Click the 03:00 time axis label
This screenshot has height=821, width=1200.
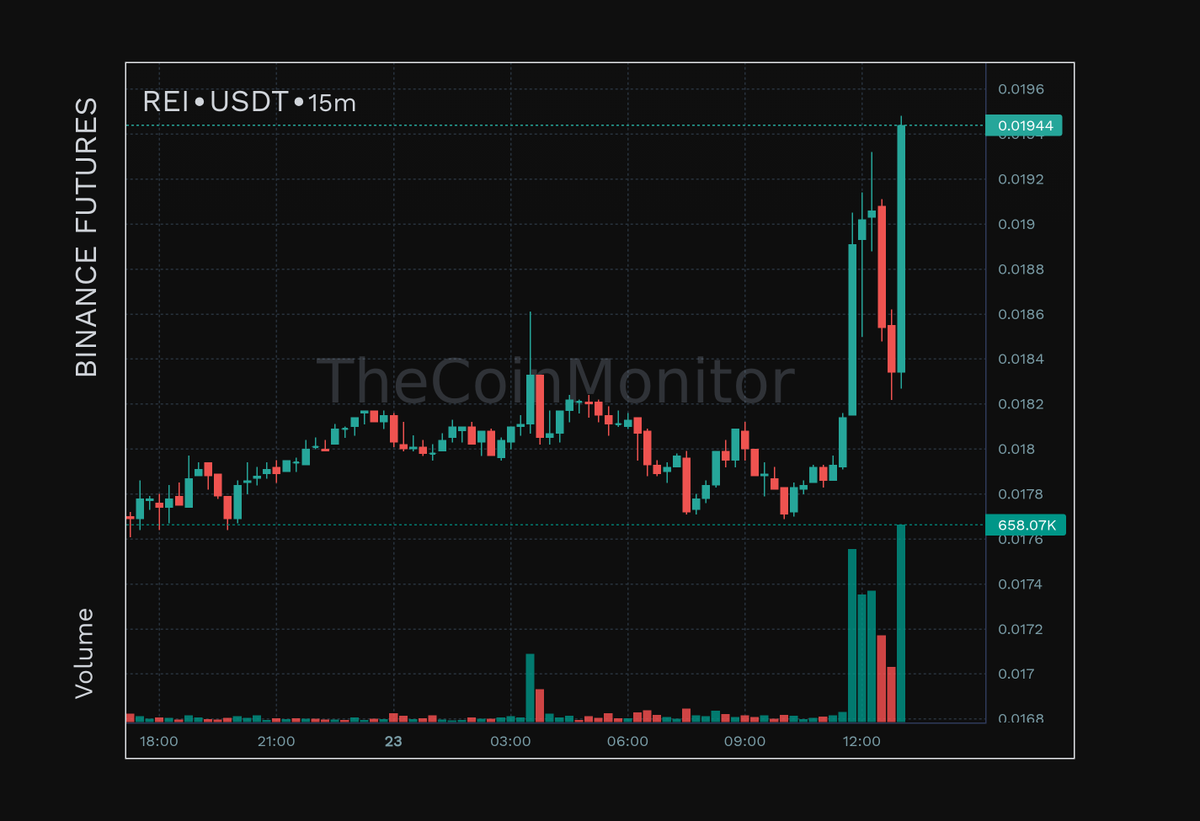pyautogui.click(x=510, y=742)
